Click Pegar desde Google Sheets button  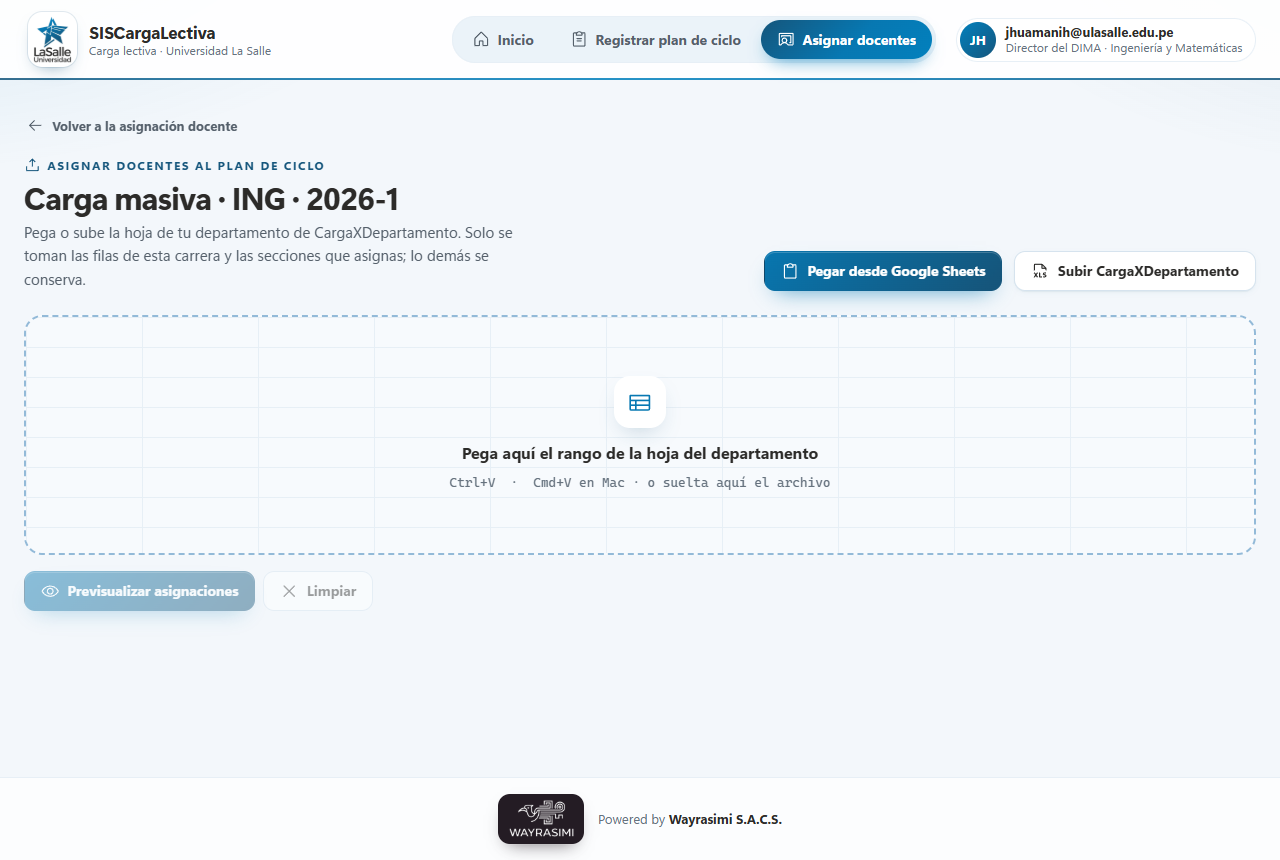click(x=883, y=271)
